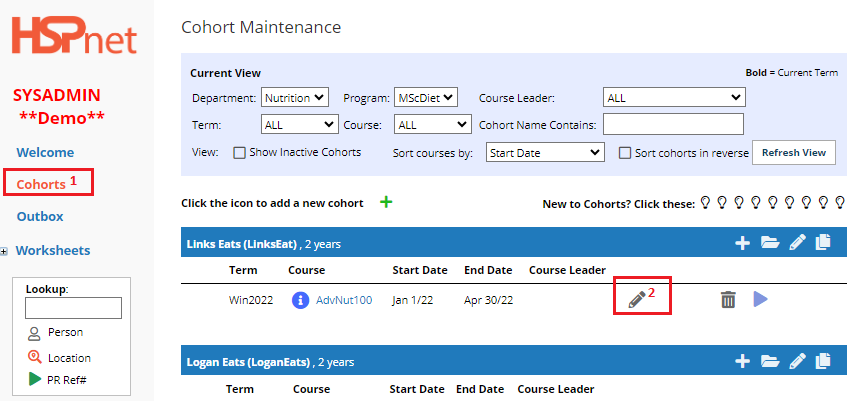The height and width of the screenshot is (413, 865).
Task: Click the Person lookup icon
Action: click(x=34, y=333)
